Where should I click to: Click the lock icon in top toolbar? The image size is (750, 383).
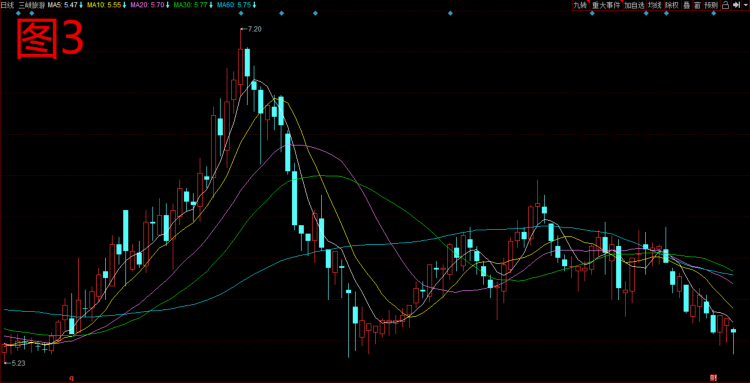[x=726, y=5]
